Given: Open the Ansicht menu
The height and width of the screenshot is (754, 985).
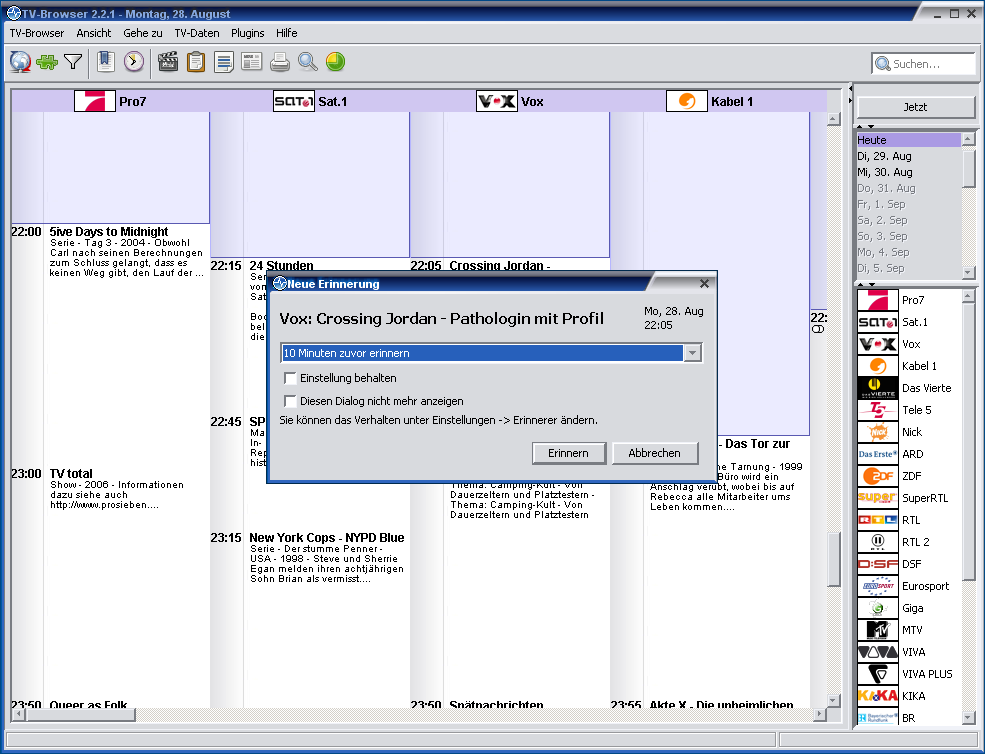Looking at the screenshot, I should [94, 33].
